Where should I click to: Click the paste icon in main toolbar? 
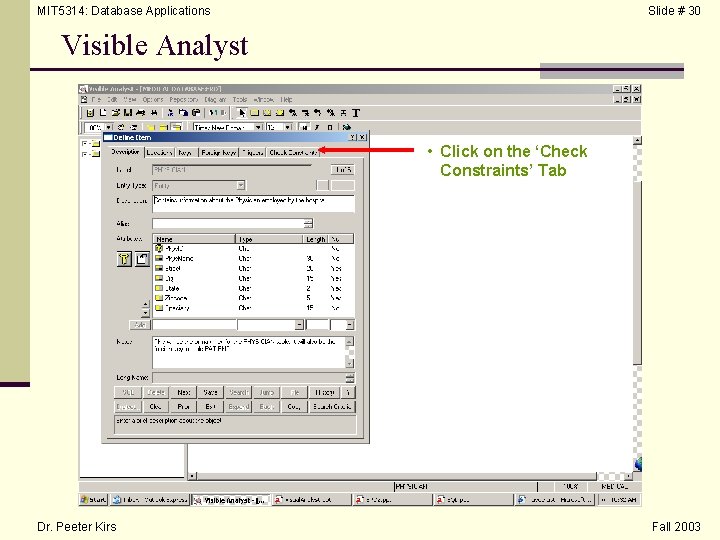(x=196, y=112)
